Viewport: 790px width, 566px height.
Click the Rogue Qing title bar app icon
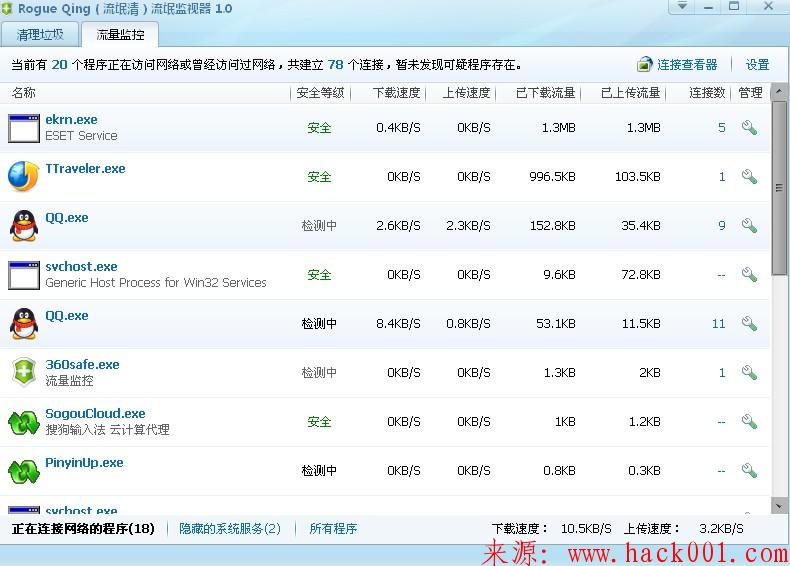[6, 8]
